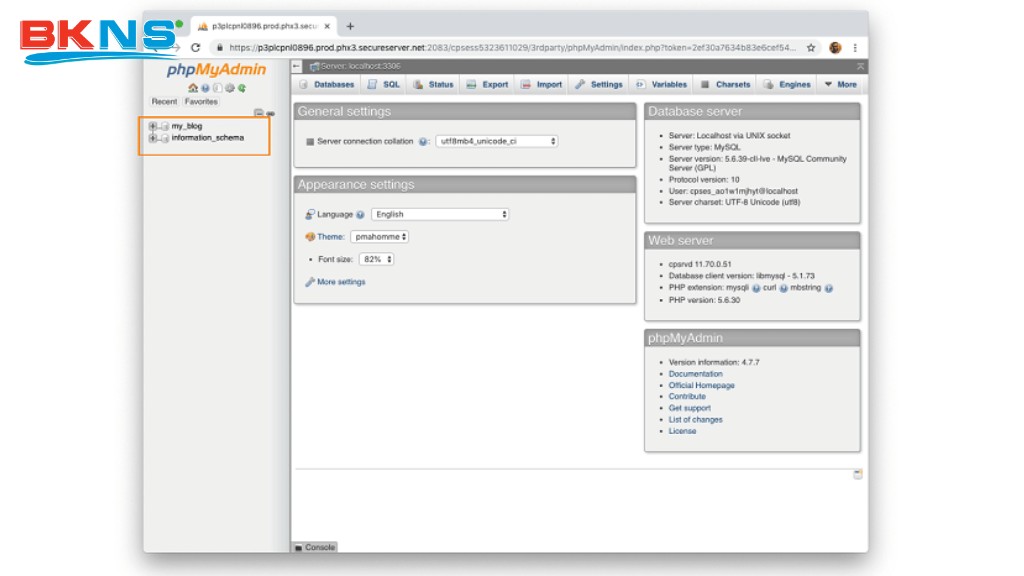Click the phpMyAdmin Home icon
The width and height of the screenshot is (1024, 576).
coord(193,88)
